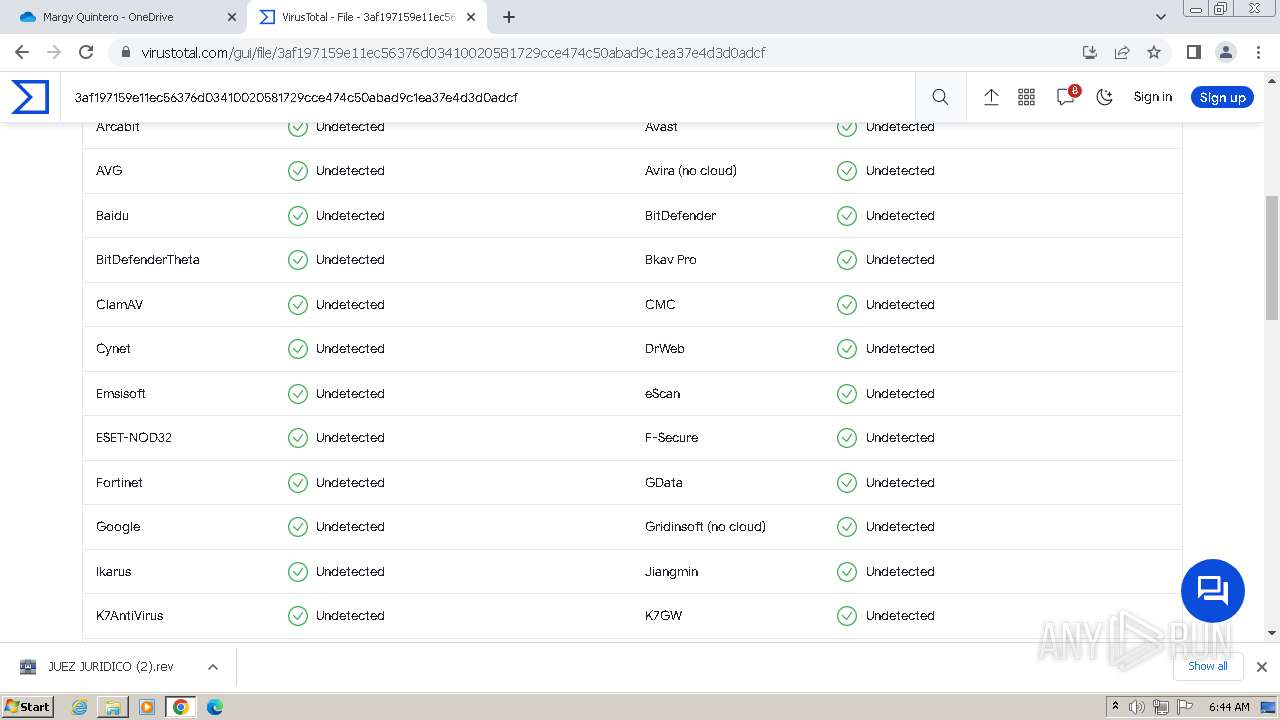Click the upload file icon

tap(991, 97)
